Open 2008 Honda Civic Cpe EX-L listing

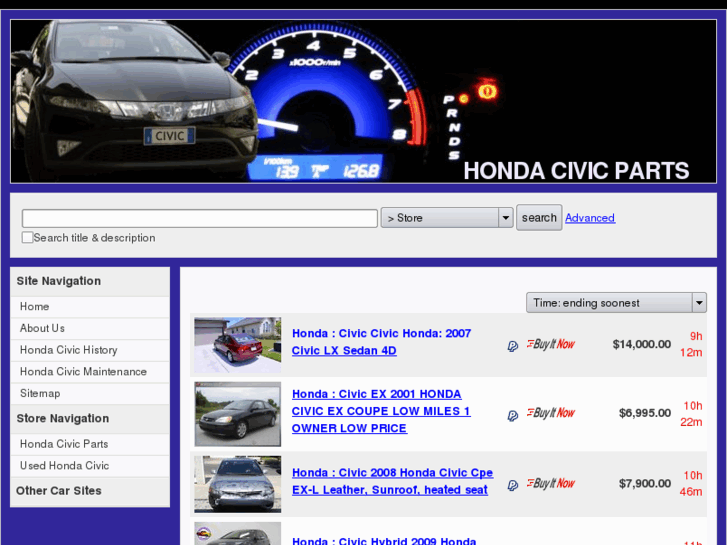click(392, 481)
